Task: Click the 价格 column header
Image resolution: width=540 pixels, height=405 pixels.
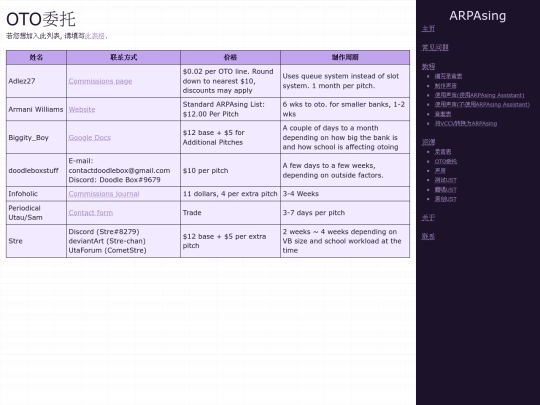Action: [230, 58]
